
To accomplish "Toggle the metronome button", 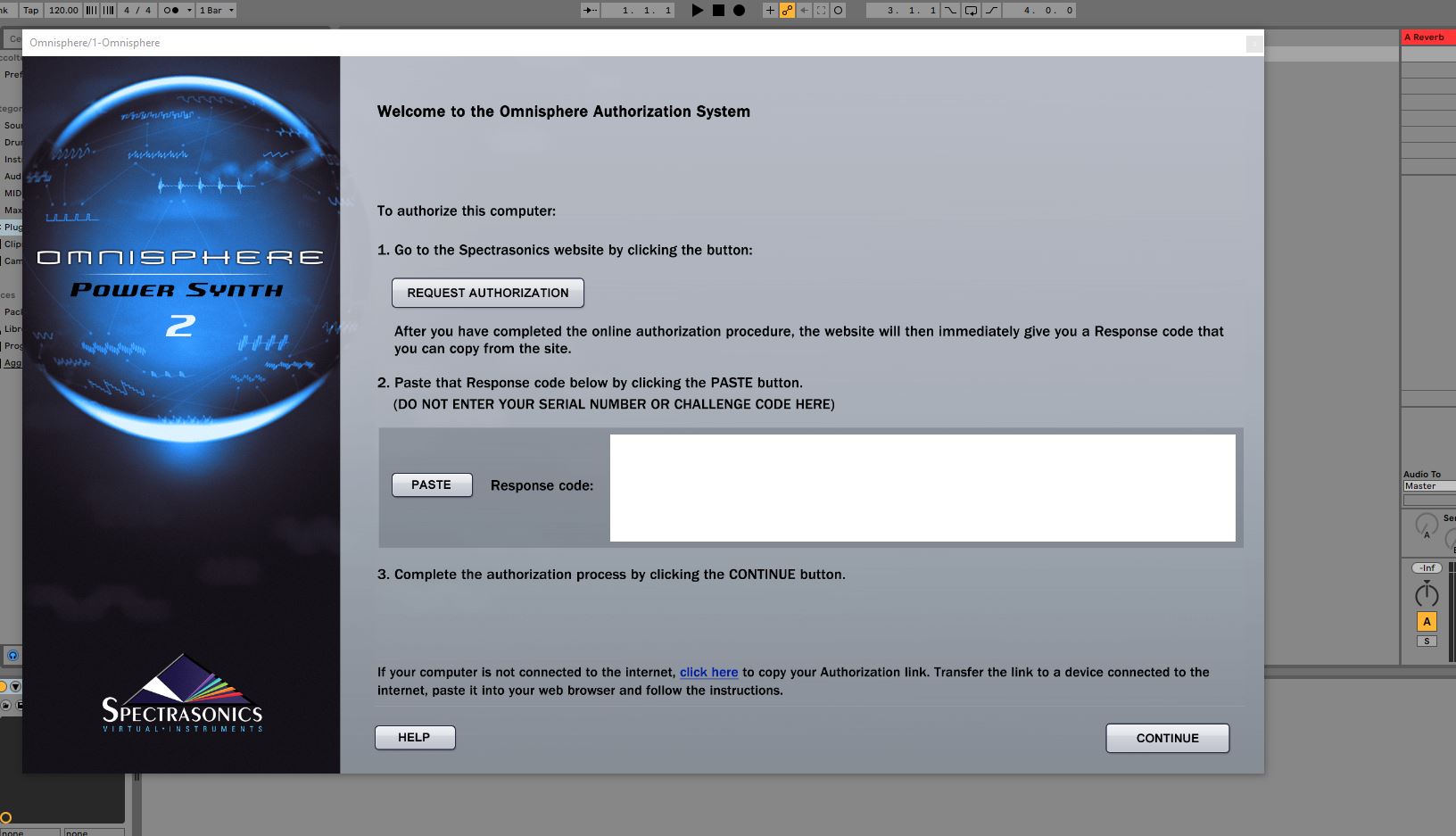I will pyautogui.click(x=170, y=11).
